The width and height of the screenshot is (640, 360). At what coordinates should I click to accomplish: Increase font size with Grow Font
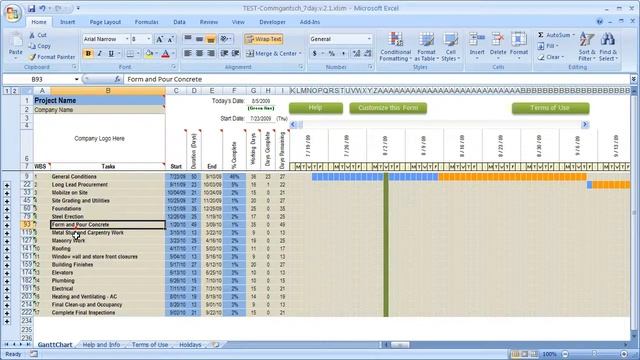tap(160, 39)
